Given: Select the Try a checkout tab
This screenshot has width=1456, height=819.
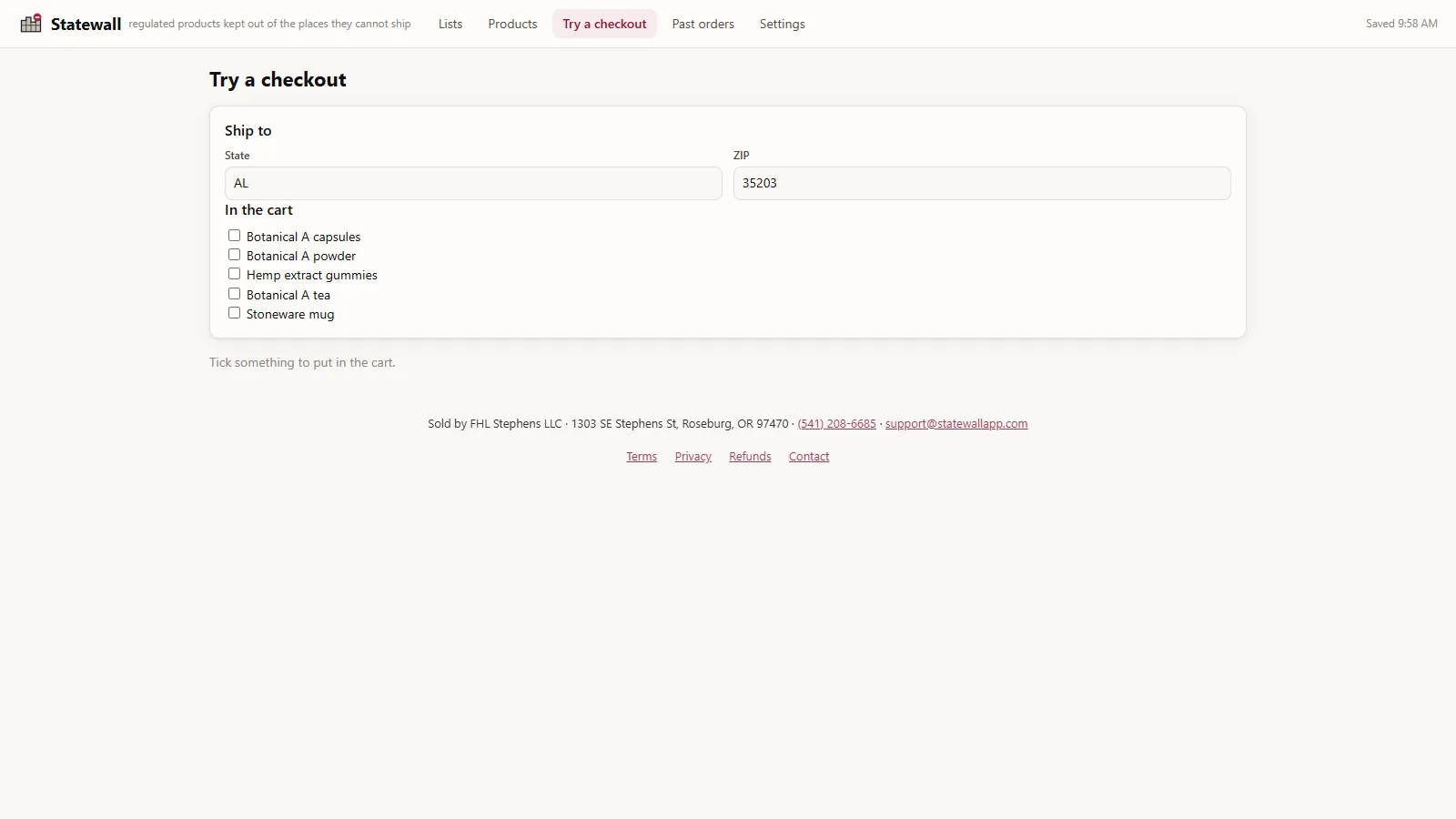Looking at the screenshot, I should click(x=604, y=24).
